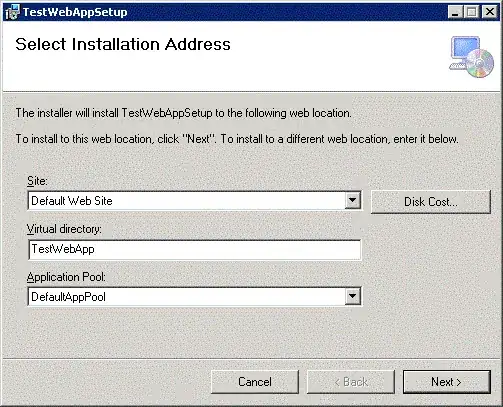Click the Select Installation Address heading
This screenshot has height=407, width=503.
point(123,44)
